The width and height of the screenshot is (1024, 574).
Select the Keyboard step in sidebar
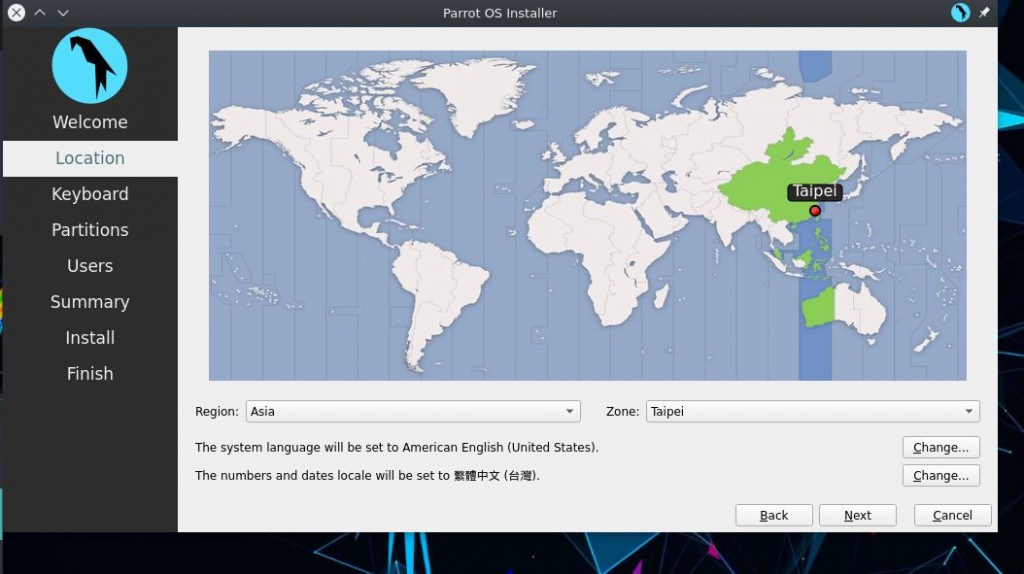[x=90, y=194]
